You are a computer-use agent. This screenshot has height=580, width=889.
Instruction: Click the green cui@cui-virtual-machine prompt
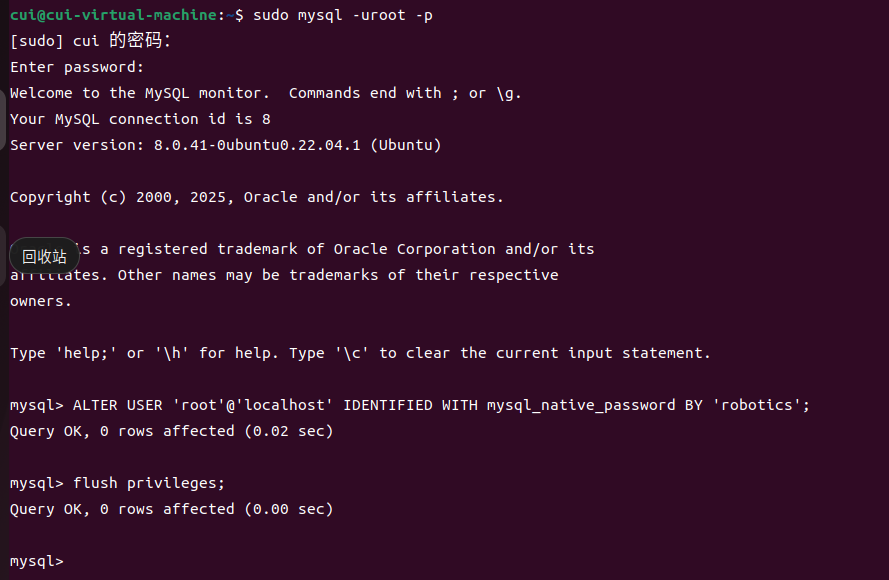113,15
